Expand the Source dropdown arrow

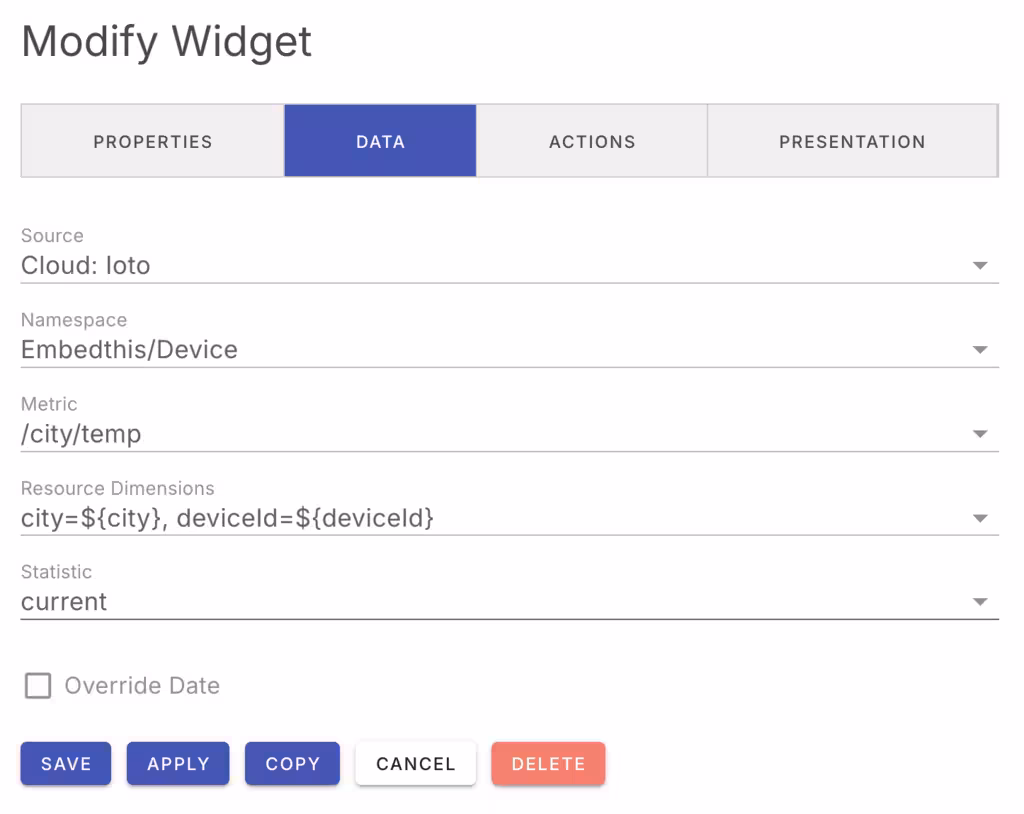click(x=980, y=266)
